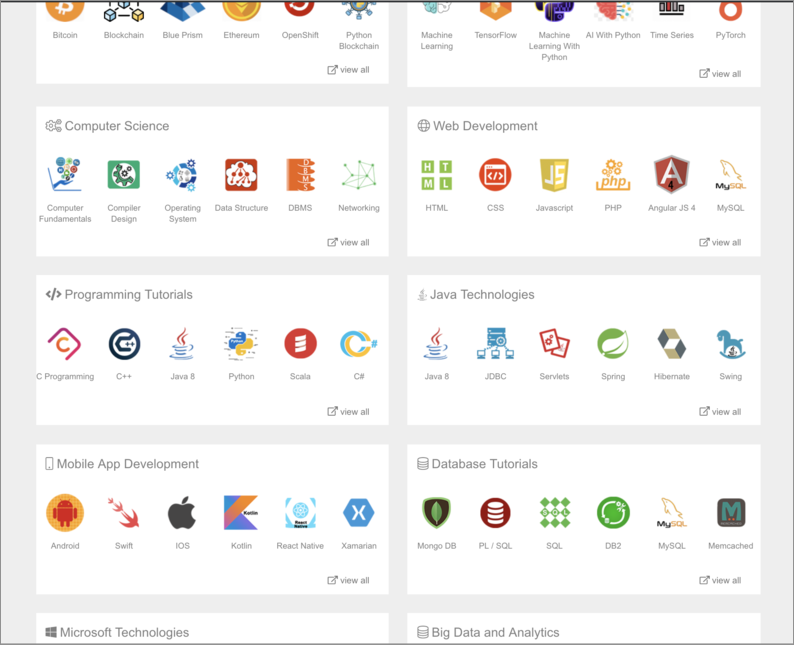Screen dimensions: 794x645
Task: Click view all under Computer Science
Action: 349,242
